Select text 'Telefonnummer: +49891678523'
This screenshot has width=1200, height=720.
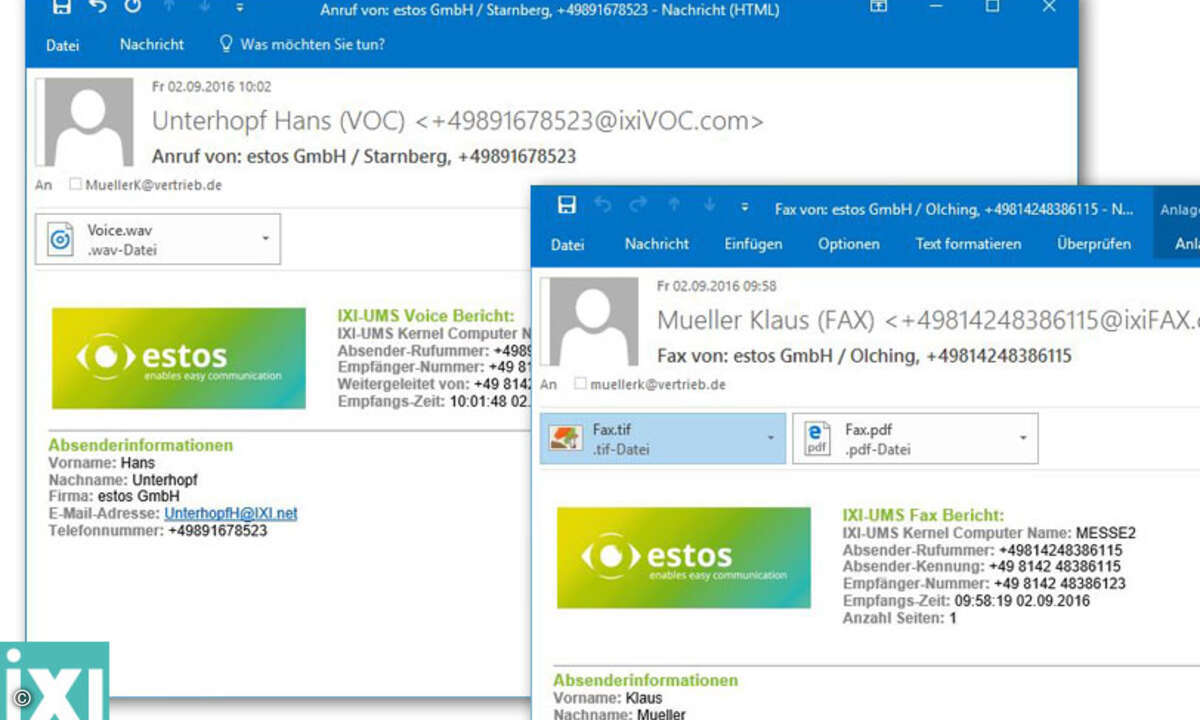pyautogui.click(x=158, y=531)
